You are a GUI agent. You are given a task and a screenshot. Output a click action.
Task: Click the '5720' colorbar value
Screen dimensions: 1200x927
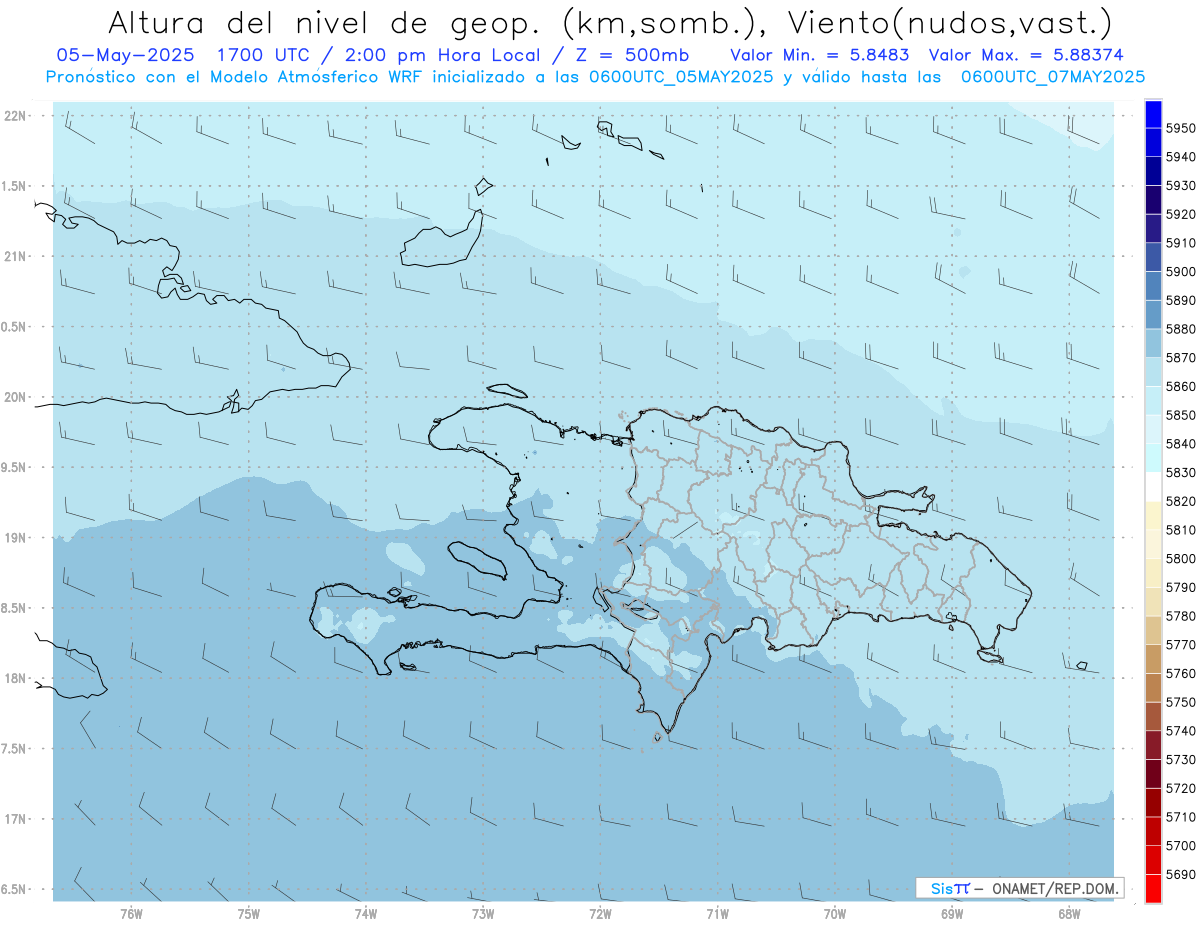point(1181,788)
